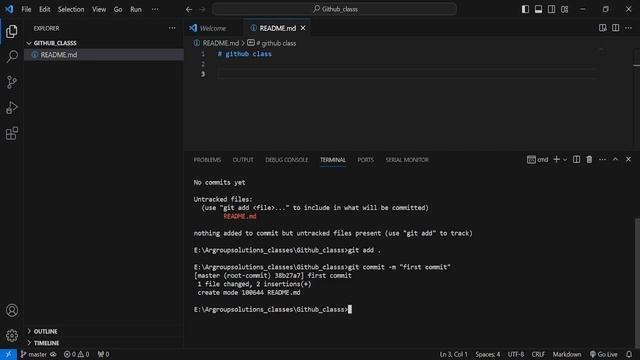Open the Run menu
This screenshot has width=640, height=360.
pos(136,9)
